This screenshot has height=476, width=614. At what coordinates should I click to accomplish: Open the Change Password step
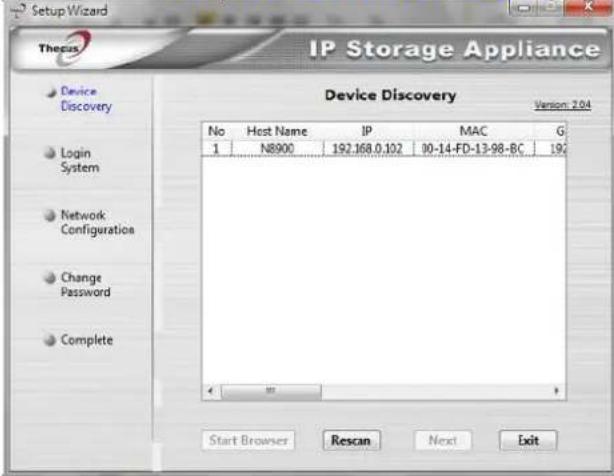coord(85,285)
